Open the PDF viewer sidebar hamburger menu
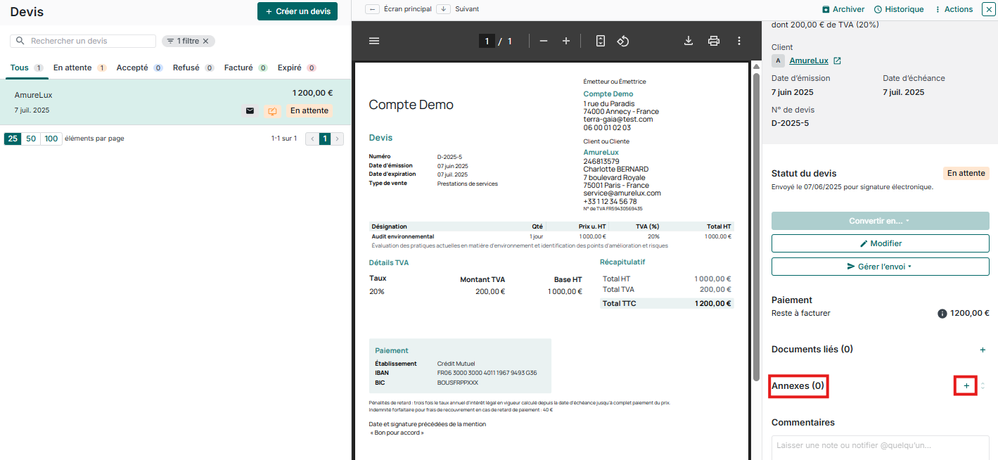Viewport: 998px width, 460px height. 374,41
